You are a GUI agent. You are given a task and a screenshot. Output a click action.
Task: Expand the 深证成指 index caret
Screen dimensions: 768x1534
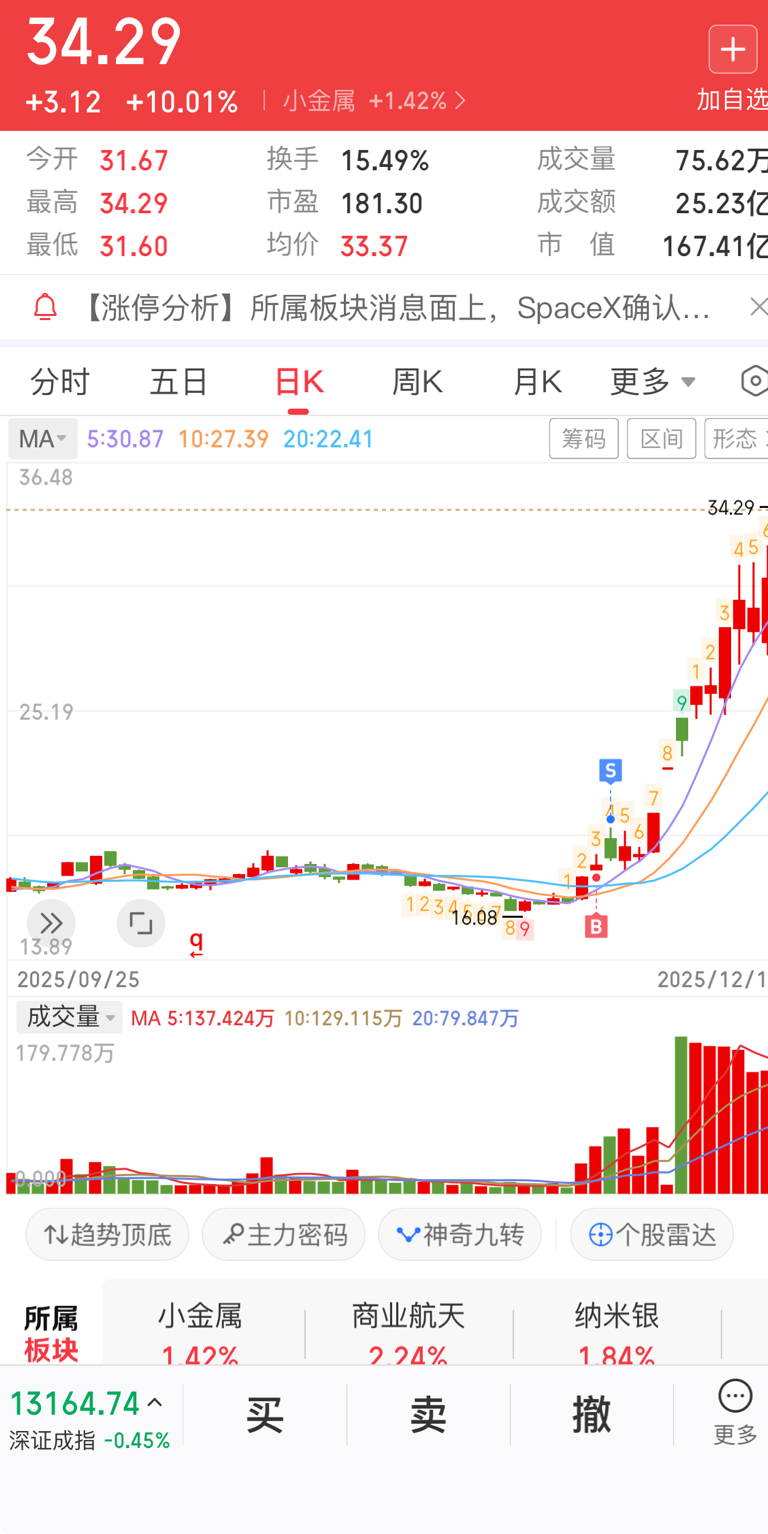[x=155, y=1403]
